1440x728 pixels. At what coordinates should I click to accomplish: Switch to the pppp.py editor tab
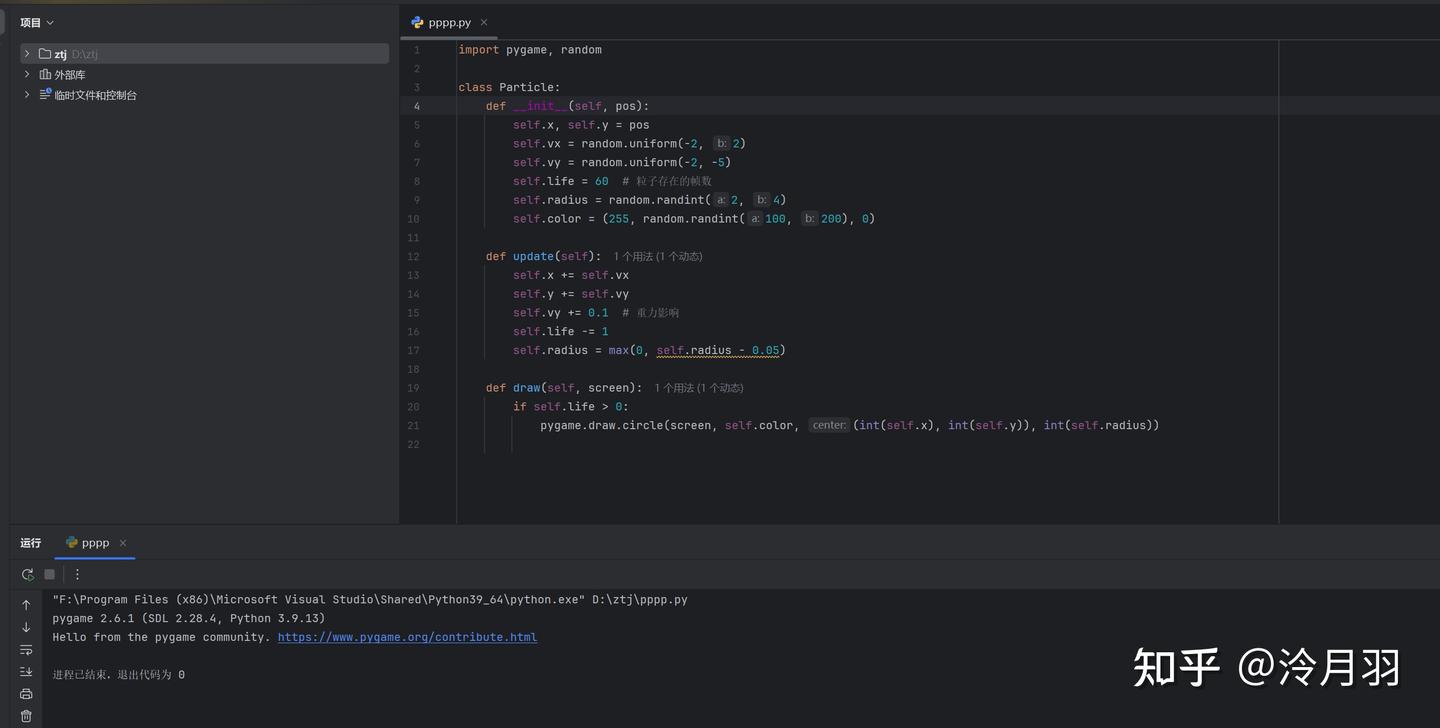449,22
